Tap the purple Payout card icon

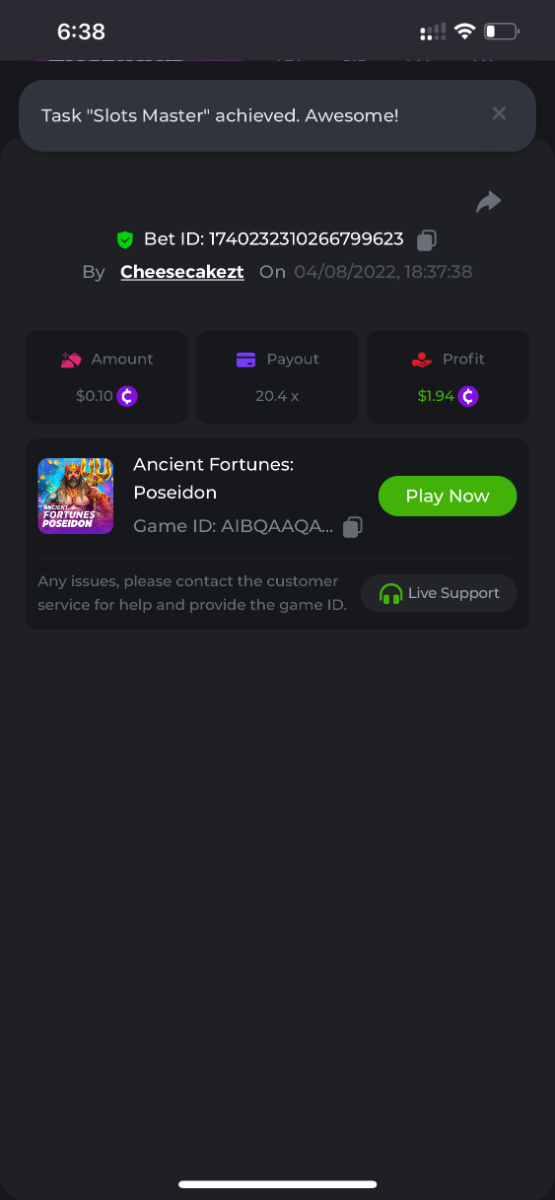tap(246, 359)
